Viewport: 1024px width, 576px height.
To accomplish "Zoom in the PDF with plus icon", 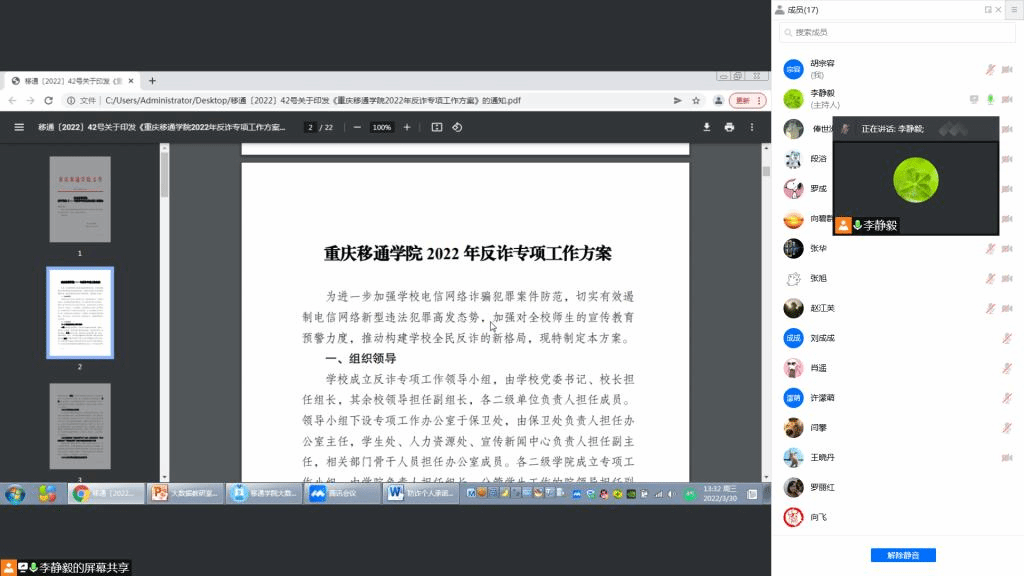I will click(x=407, y=127).
